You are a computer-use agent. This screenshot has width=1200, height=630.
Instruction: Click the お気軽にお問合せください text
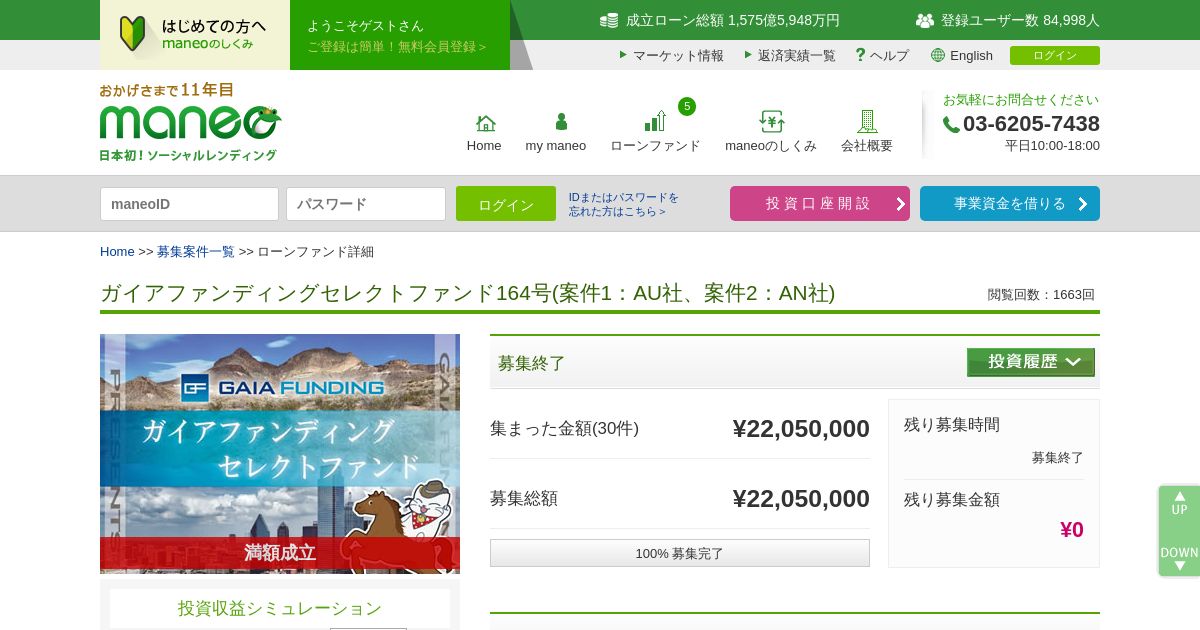click(x=1021, y=100)
